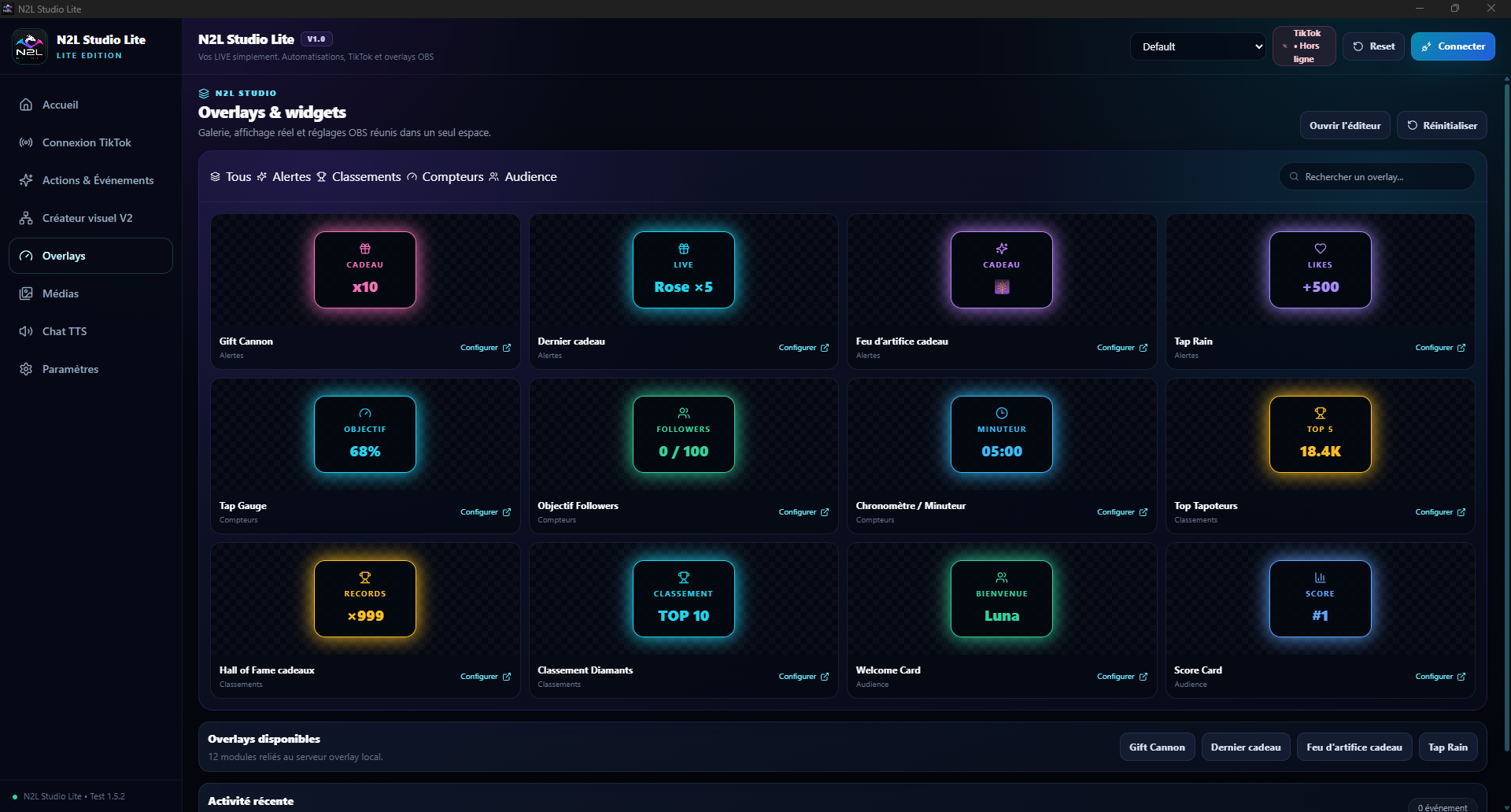Click the Reset button
The height and width of the screenshot is (812, 1511).
[1373, 46]
